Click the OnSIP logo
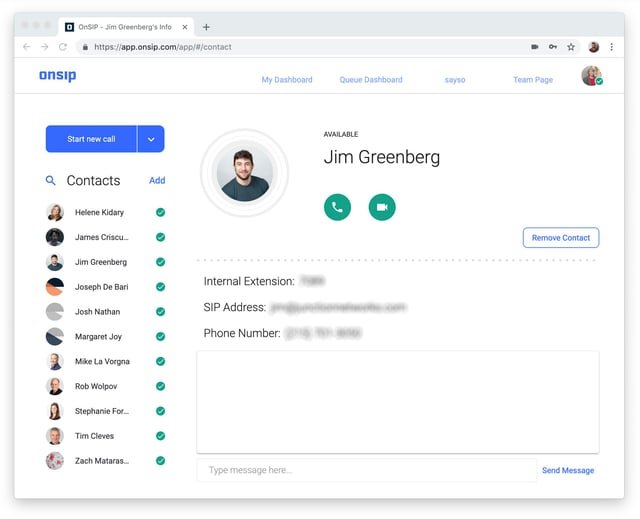Viewport: 640px width, 519px height. [x=57, y=76]
